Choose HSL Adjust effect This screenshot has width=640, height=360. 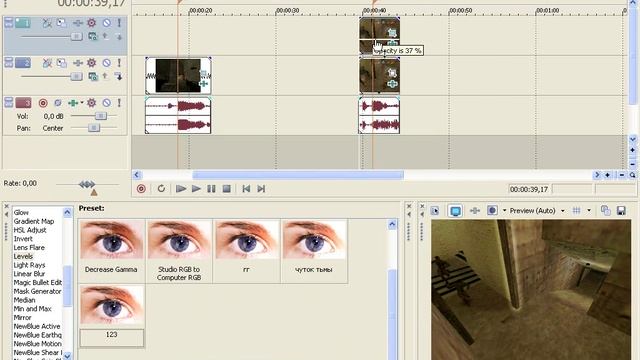pos(30,230)
